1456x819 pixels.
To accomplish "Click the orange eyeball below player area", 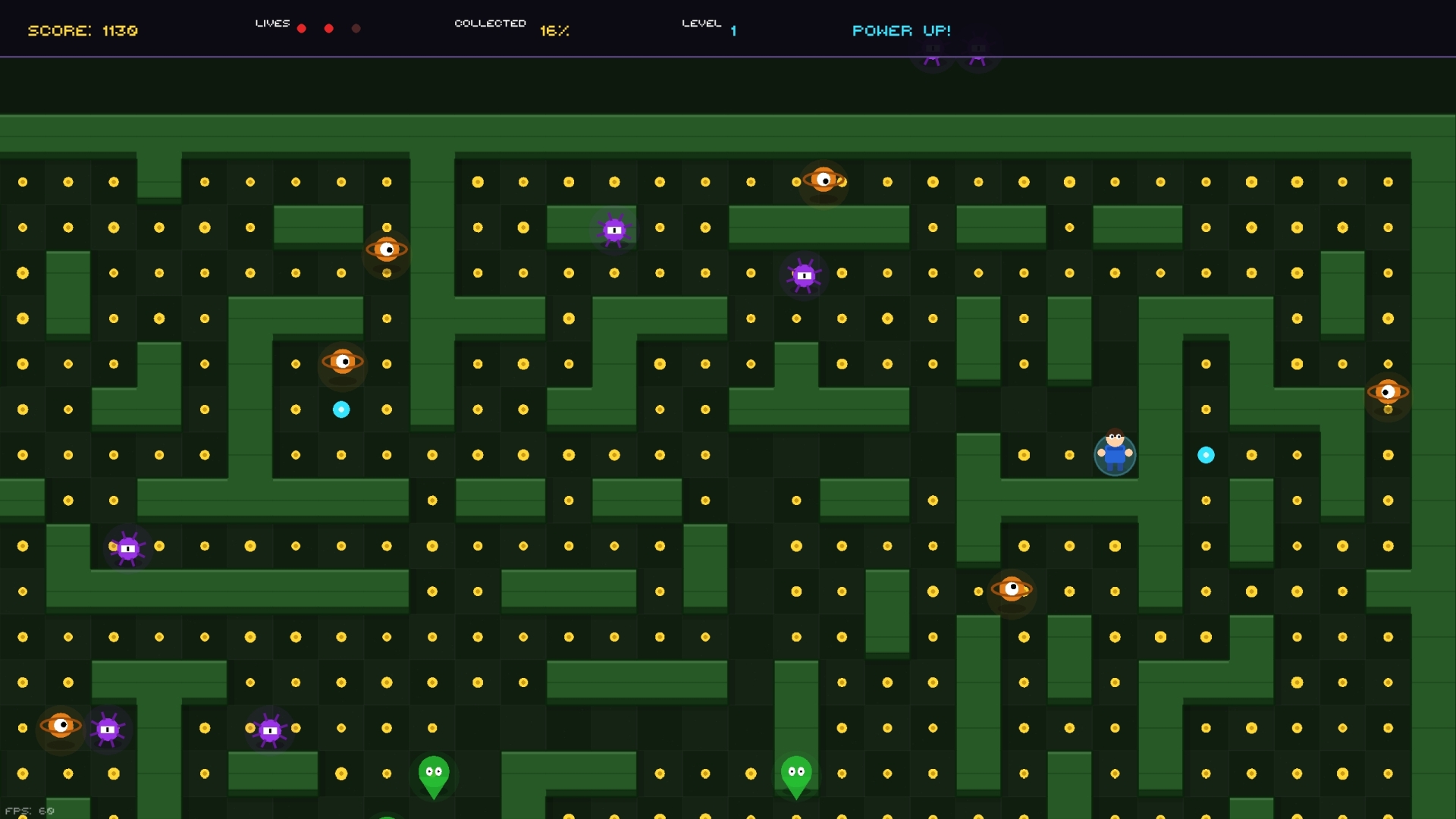I will point(1012,588).
